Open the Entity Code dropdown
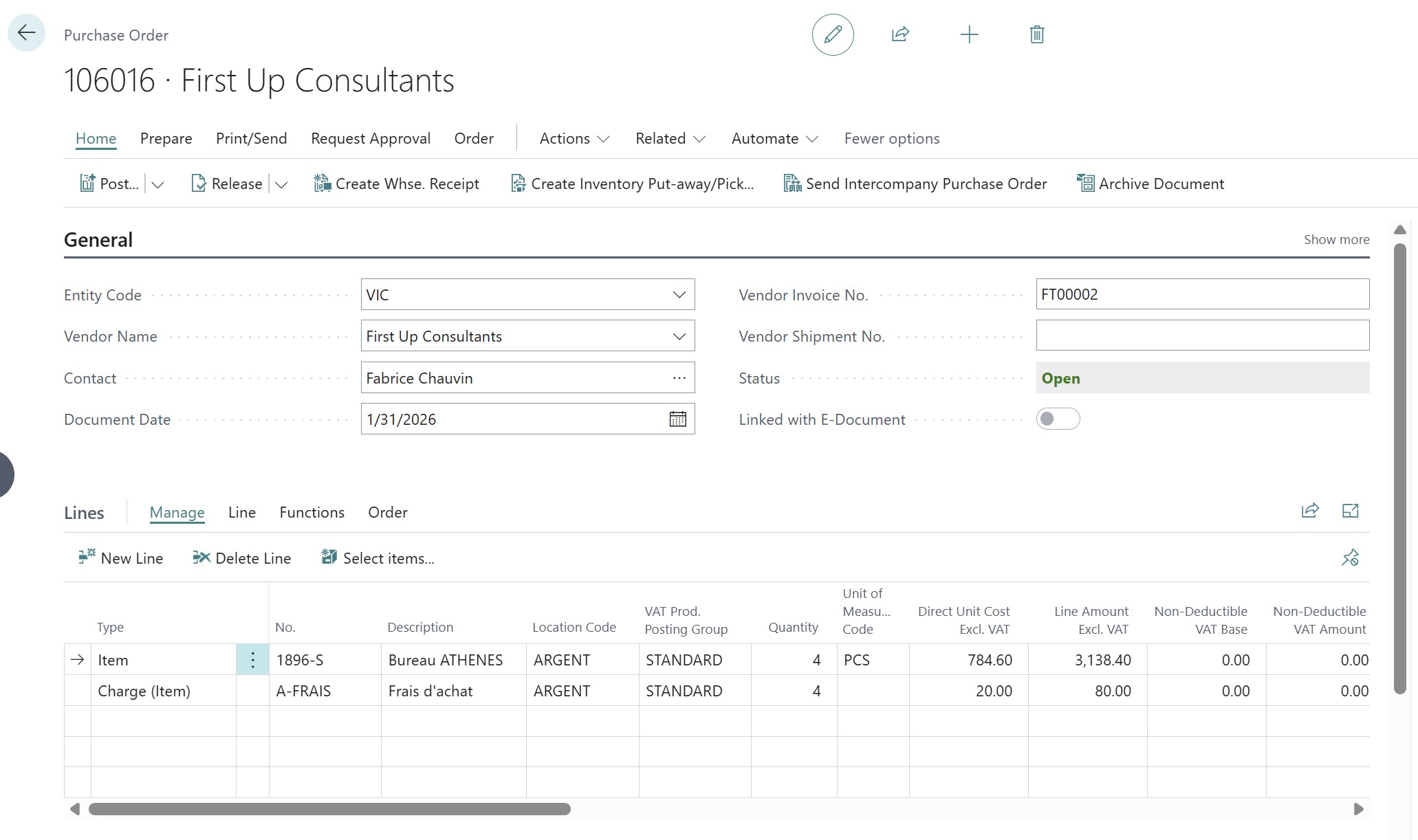Viewport: 1418px width, 840px height. [x=678, y=294]
